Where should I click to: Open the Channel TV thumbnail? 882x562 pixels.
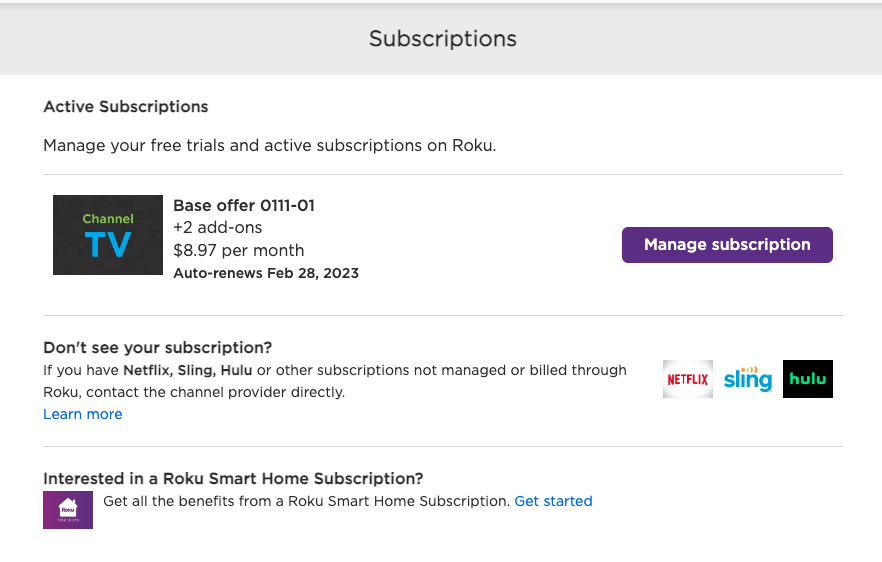point(108,235)
